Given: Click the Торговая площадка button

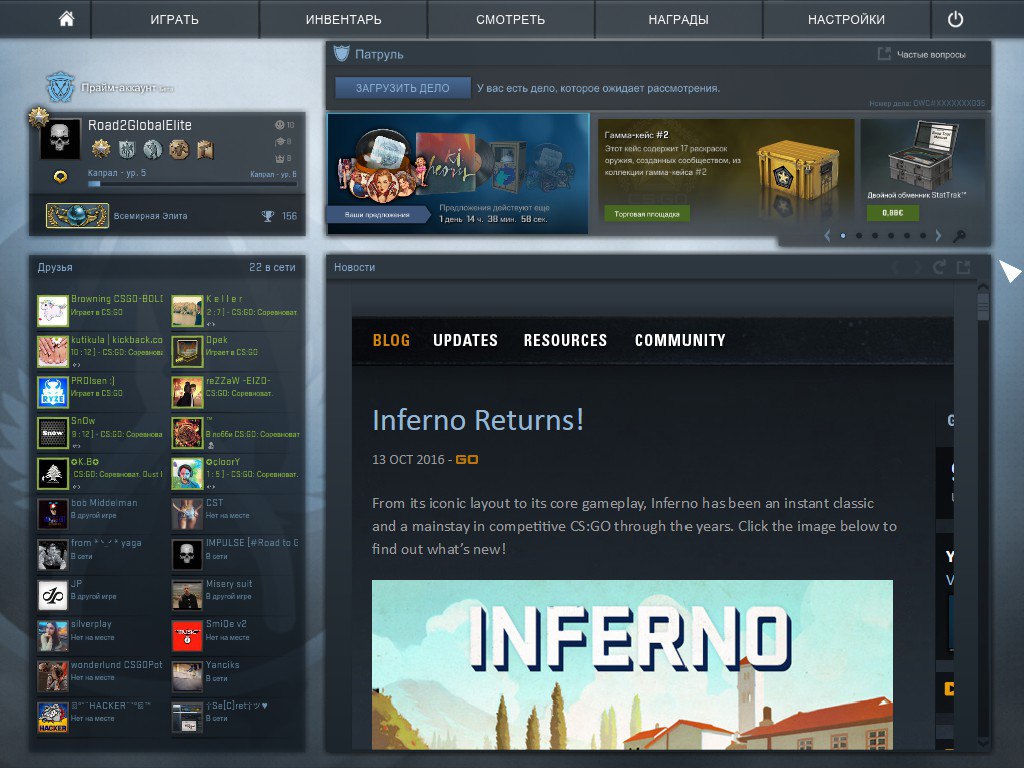Looking at the screenshot, I should tap(647, 214).
